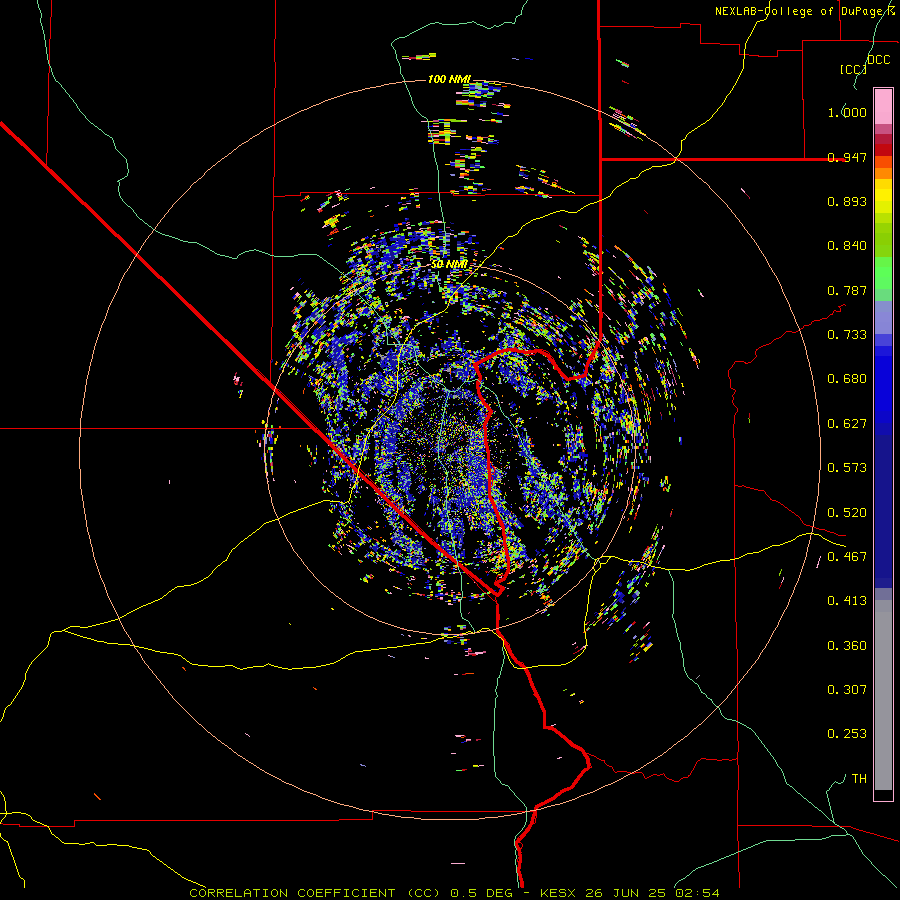Click the 0.627 legend value
The height and width of the screenshot is (900, 900).
tap(847, 424)
